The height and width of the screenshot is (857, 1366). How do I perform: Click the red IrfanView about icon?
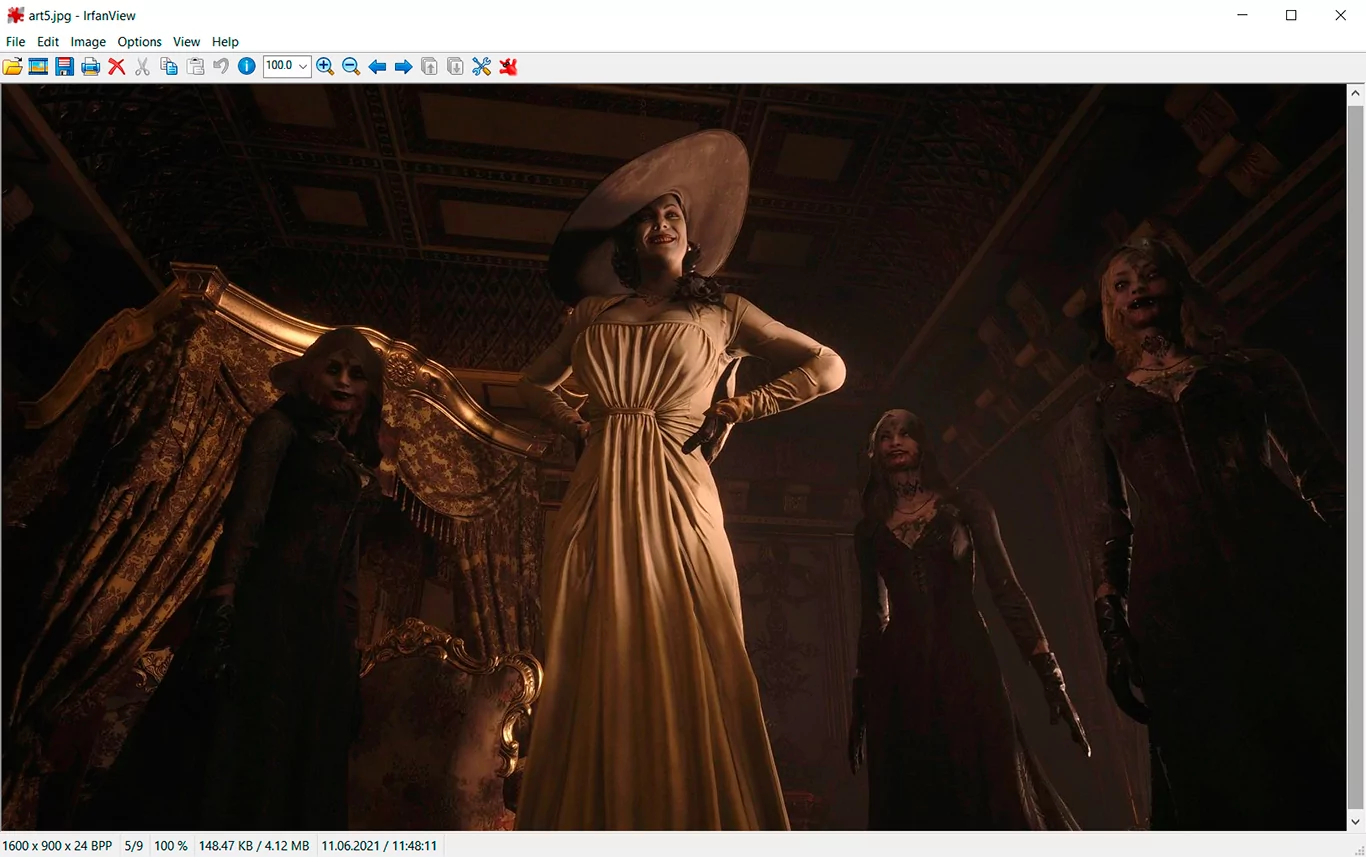tap(508, 67)
